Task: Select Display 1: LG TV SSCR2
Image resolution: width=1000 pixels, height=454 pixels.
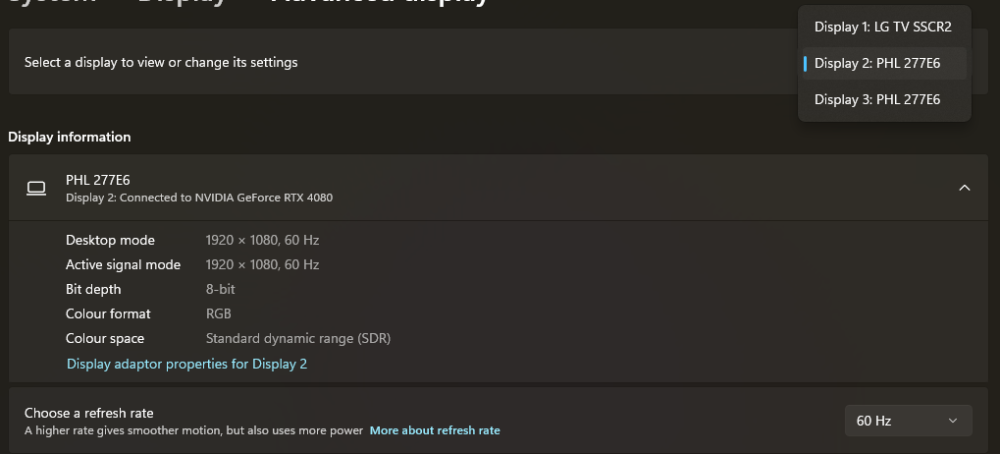Action: (883, 27)
